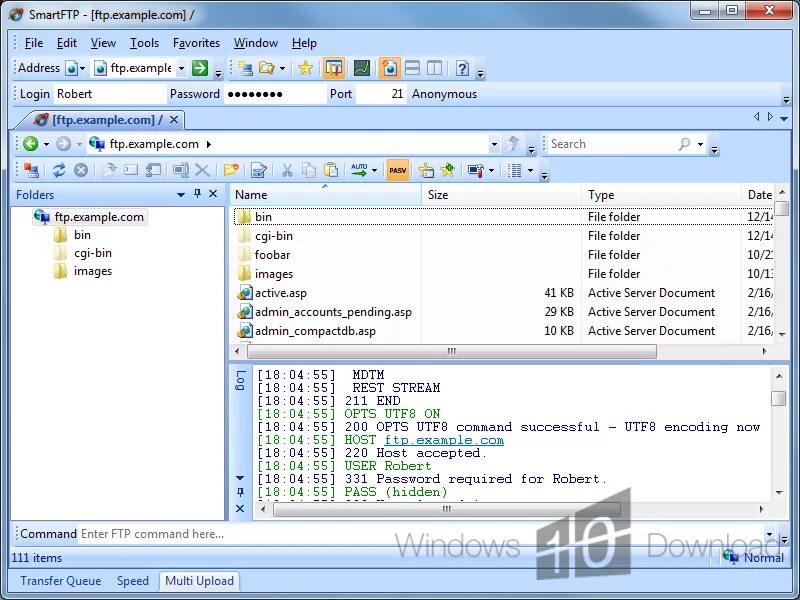Click the Copy icon
Screen dimensions: 800x600
pos(309,170)
